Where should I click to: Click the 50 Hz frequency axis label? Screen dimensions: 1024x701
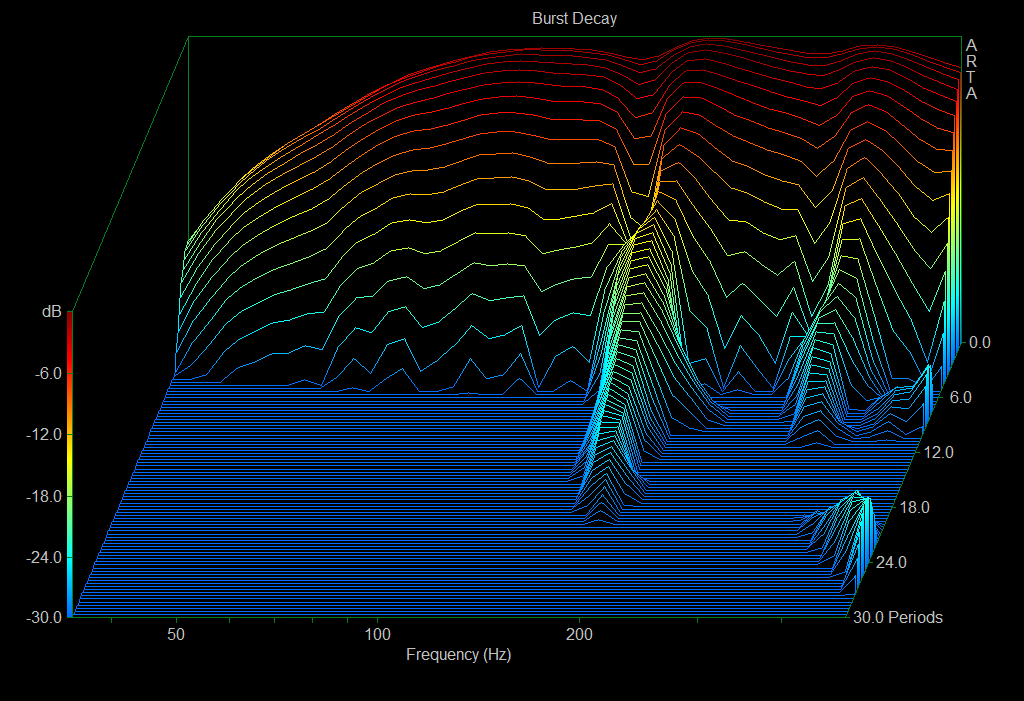pos(177,635)
